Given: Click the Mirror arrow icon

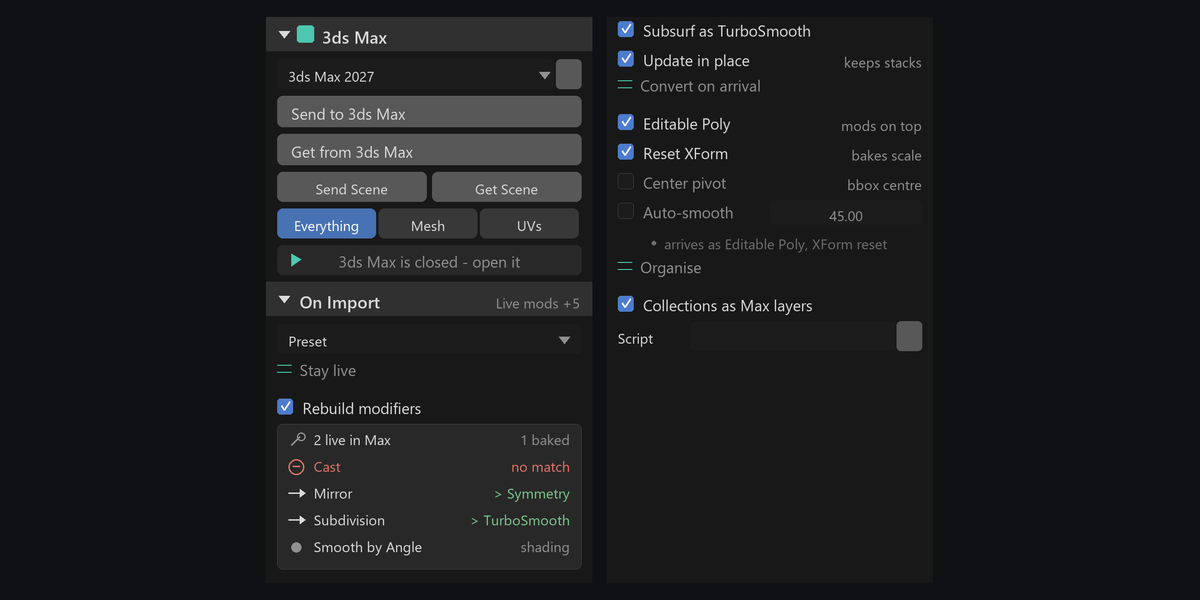Looking at the screenshot, I should 297,494.
